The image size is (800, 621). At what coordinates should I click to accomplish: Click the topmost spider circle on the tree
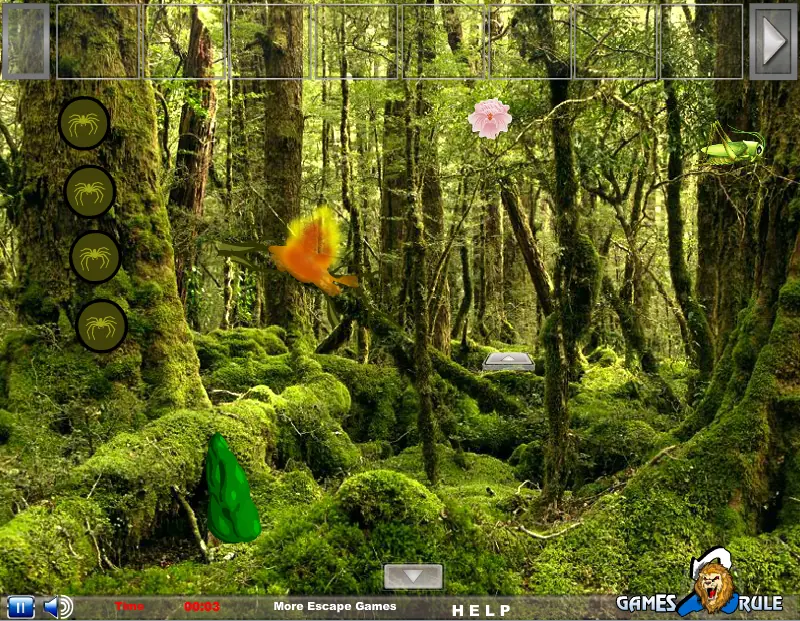coord(84,123)
